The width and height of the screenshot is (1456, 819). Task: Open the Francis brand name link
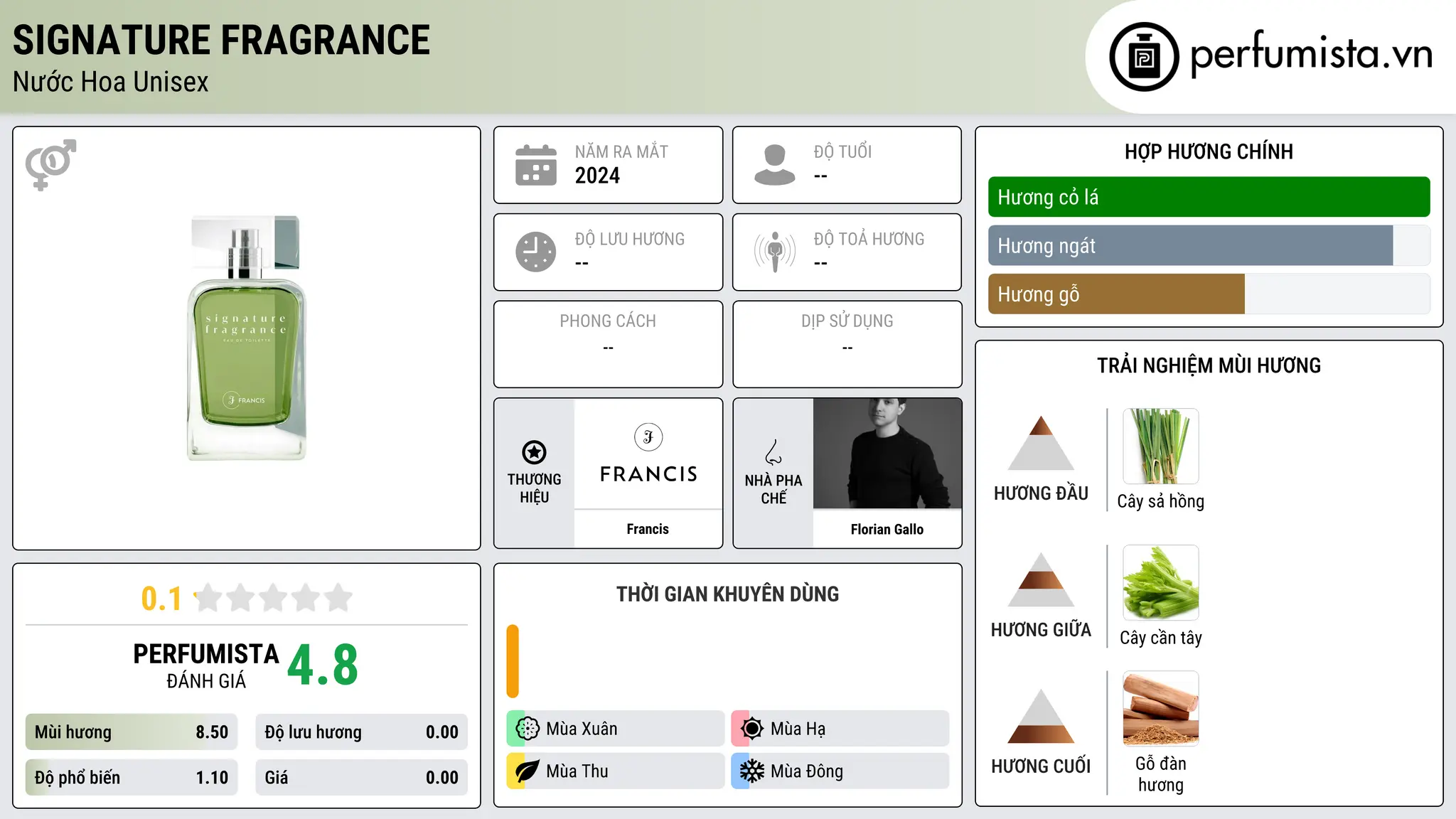pos(648,529)
